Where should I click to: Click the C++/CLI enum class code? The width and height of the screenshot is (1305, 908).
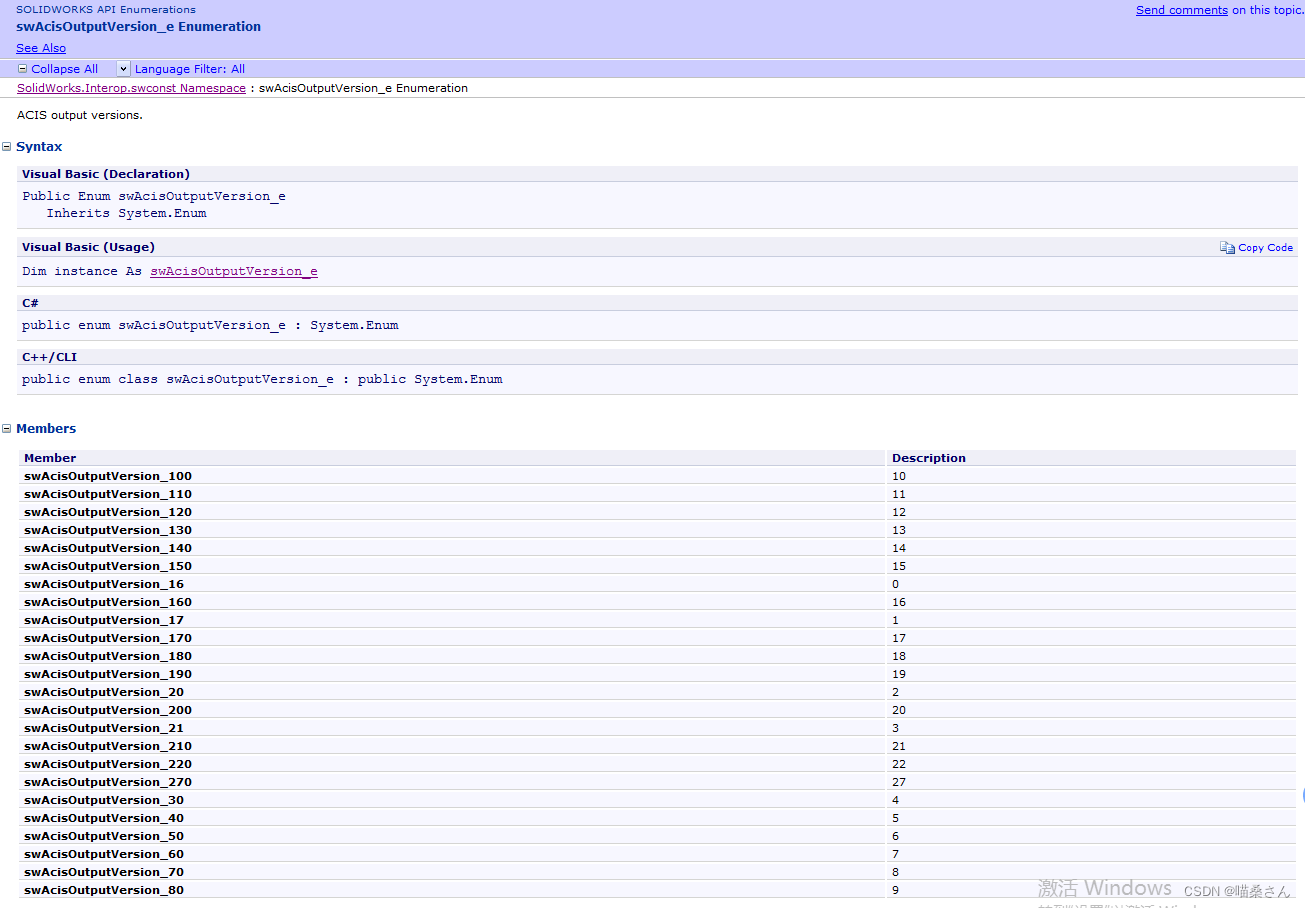click(262, 379)
